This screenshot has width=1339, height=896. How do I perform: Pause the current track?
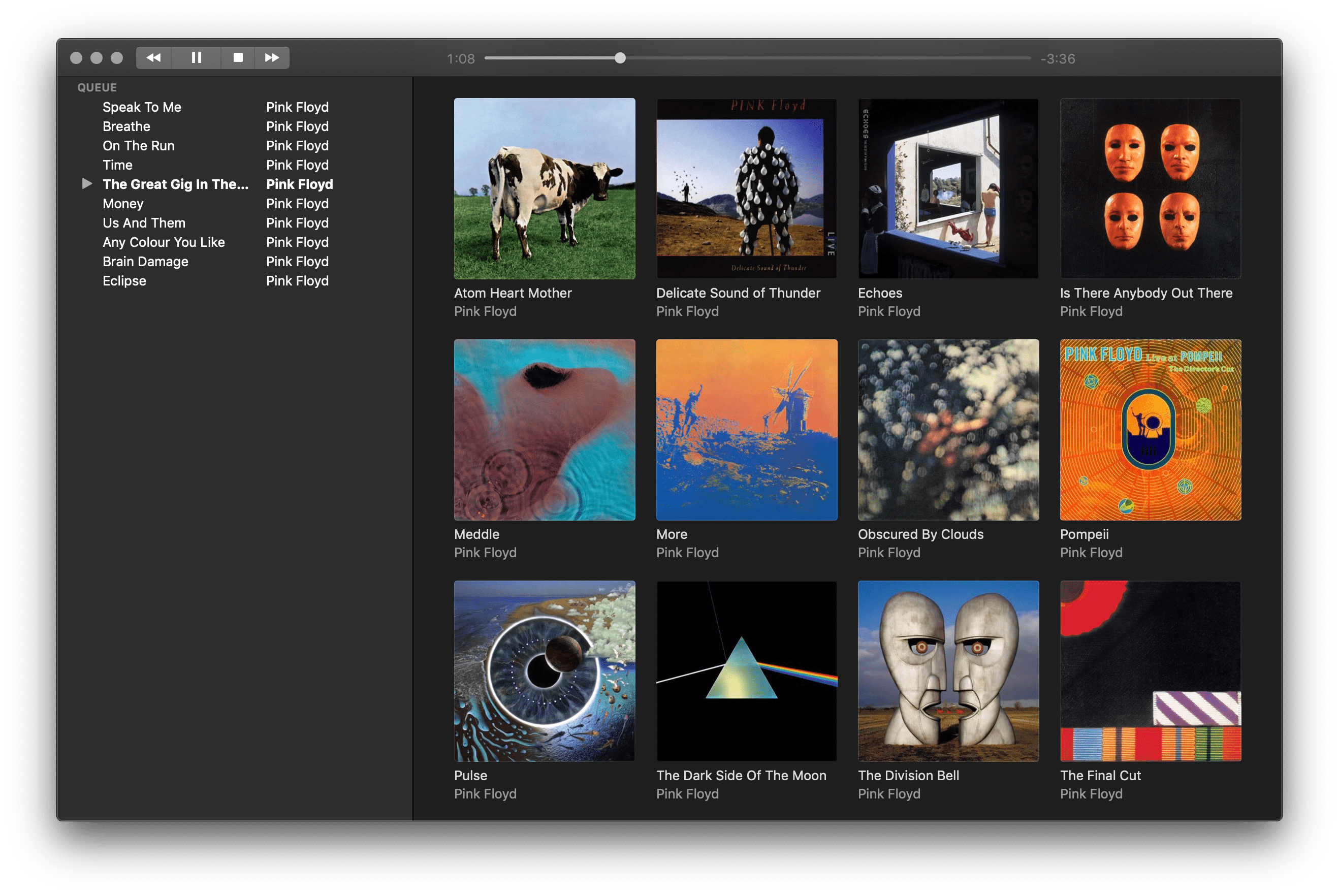click(196, 58)
